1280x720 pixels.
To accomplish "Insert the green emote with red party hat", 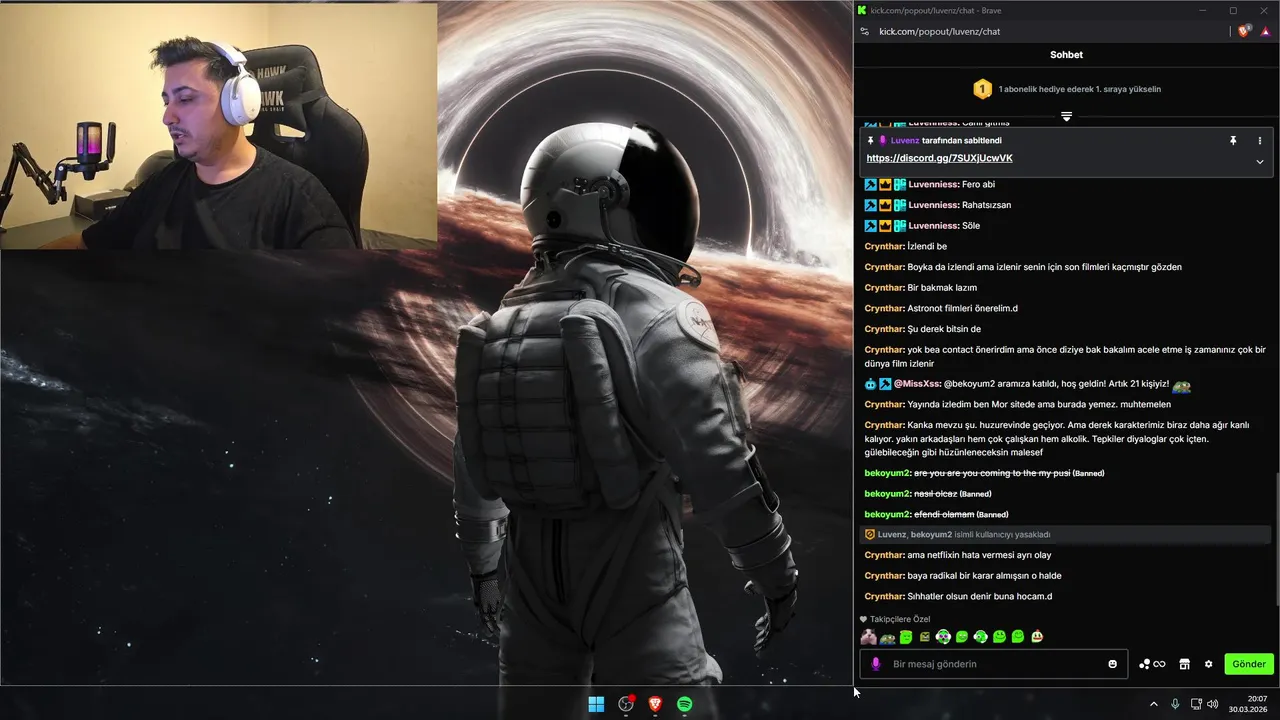I will point(1037,637).
